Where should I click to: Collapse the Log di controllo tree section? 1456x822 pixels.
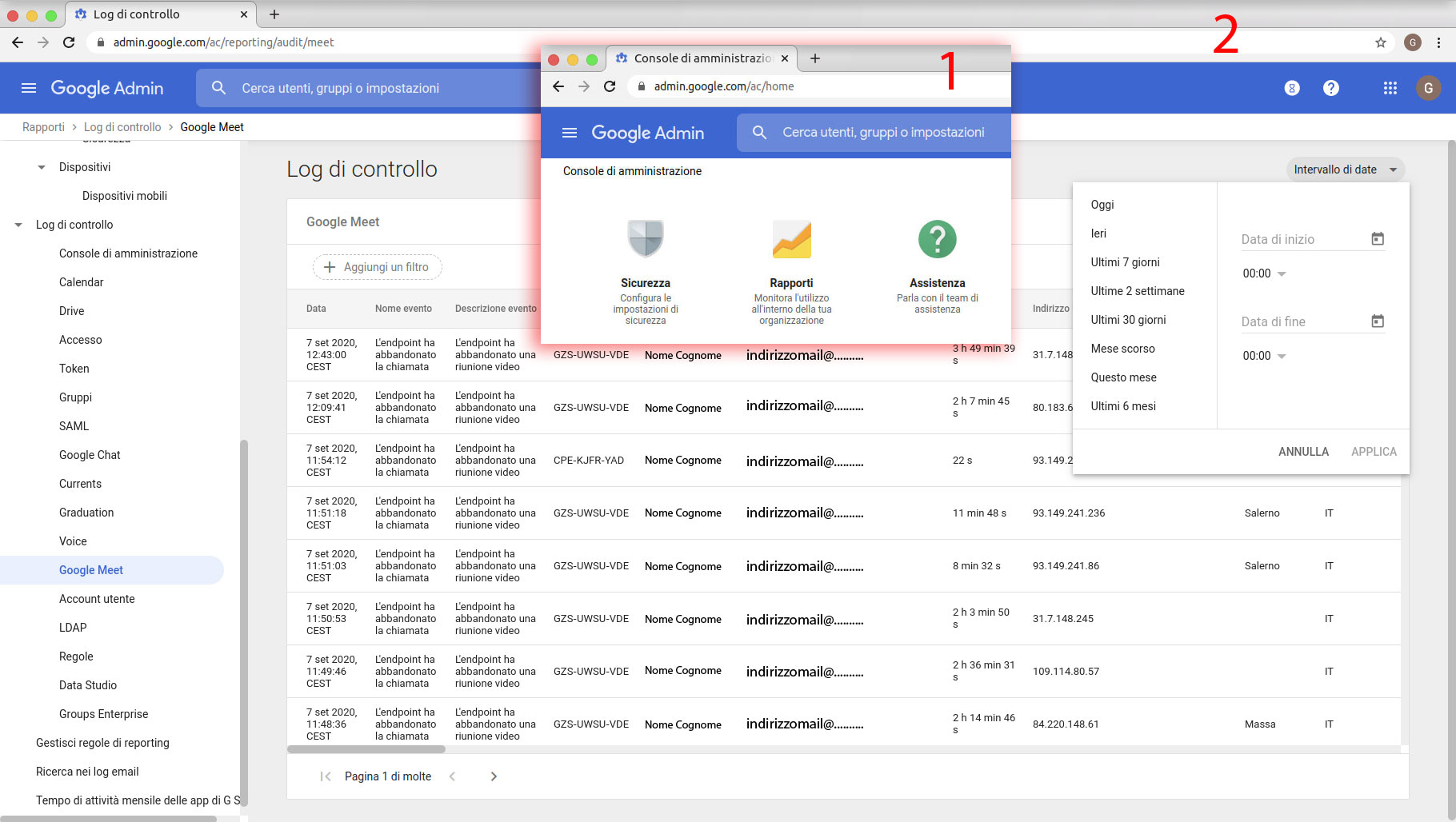(x=18, y=225)
